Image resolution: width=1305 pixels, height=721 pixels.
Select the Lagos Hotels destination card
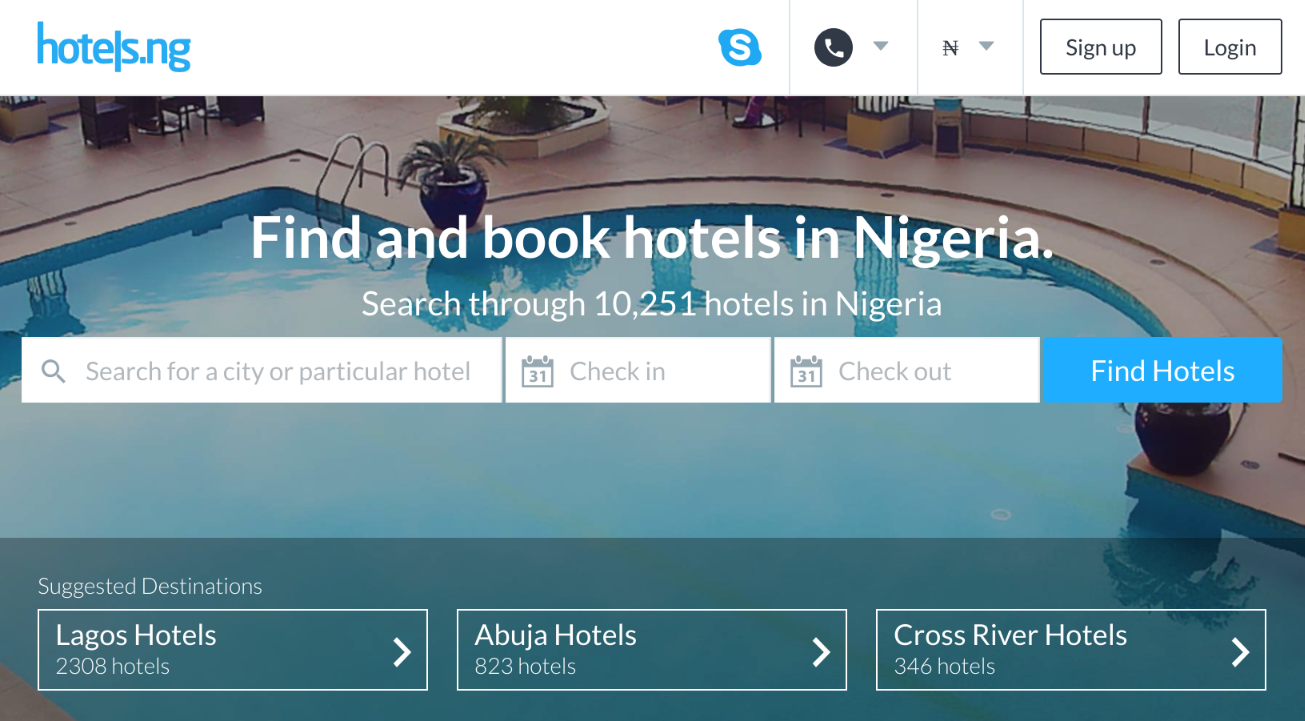coord(232,650)
